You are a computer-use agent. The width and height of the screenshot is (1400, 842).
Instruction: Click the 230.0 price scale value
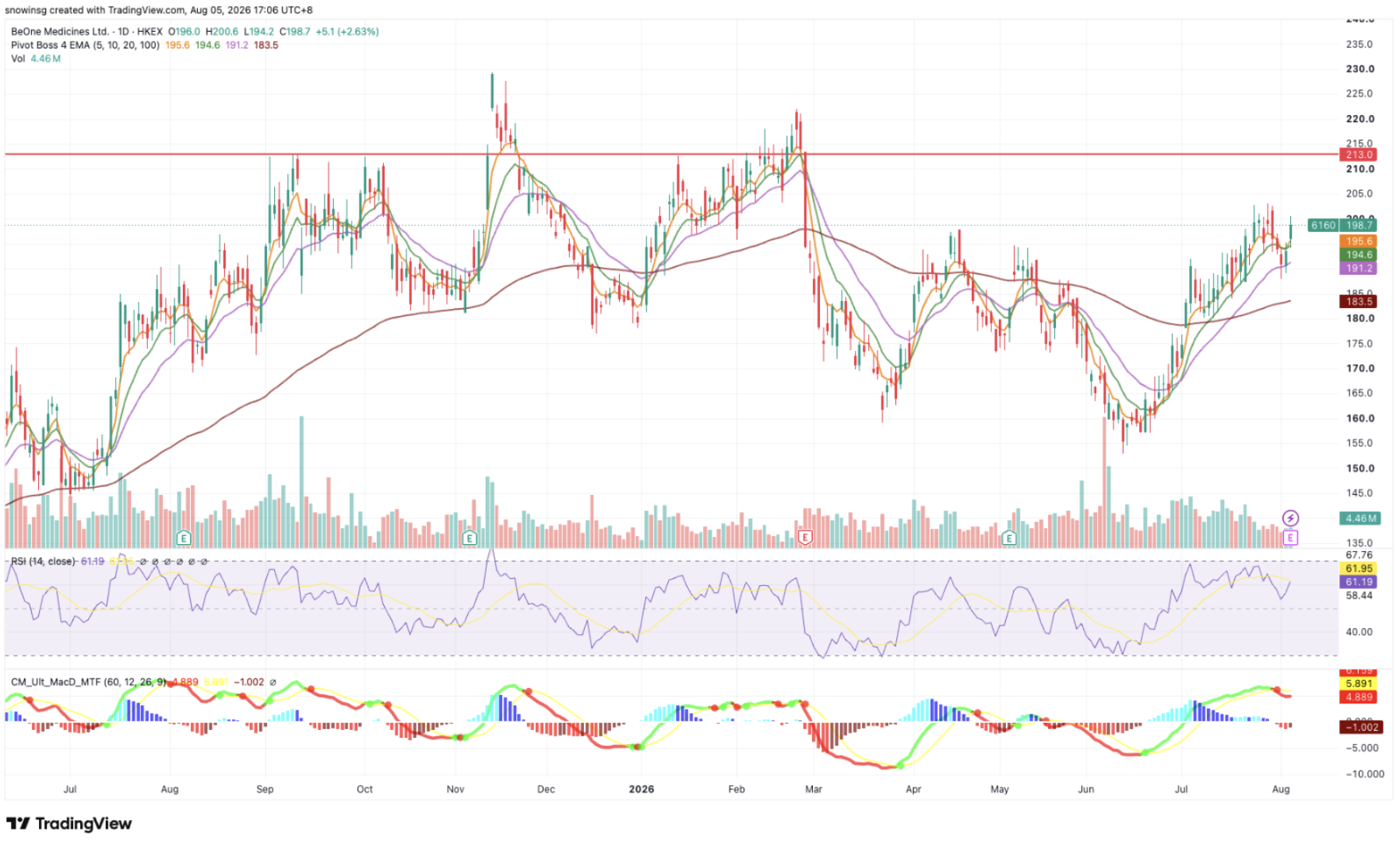1360,68
